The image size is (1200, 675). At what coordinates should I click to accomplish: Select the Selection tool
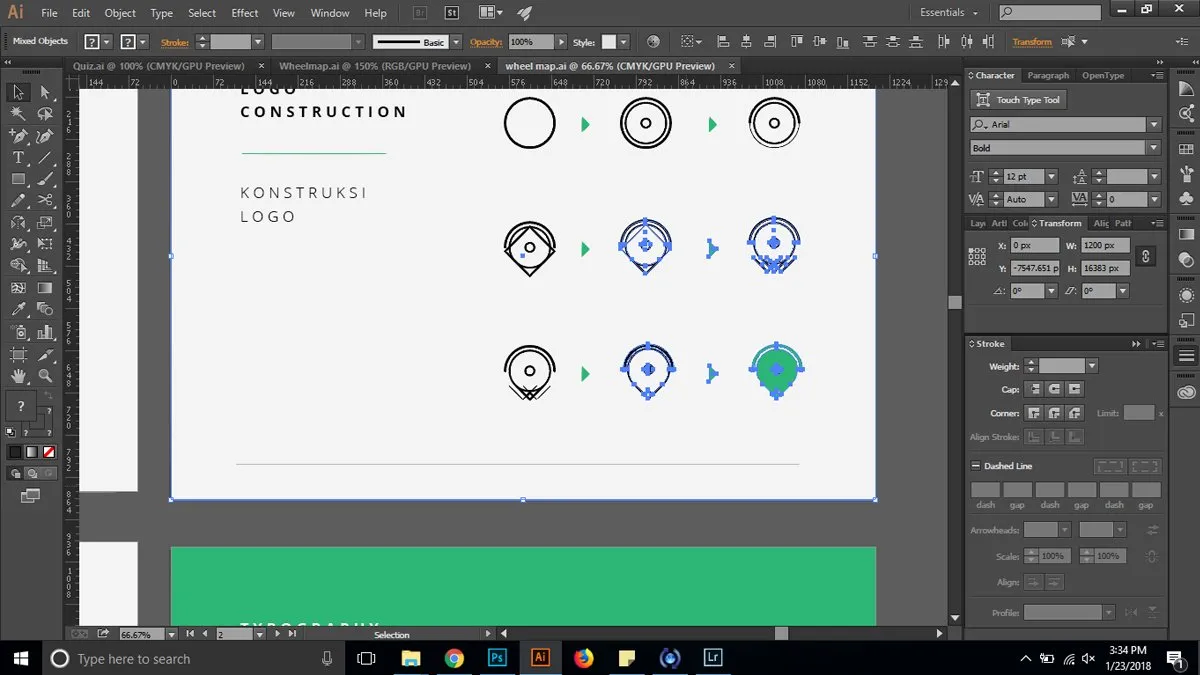tap(18, 92)
